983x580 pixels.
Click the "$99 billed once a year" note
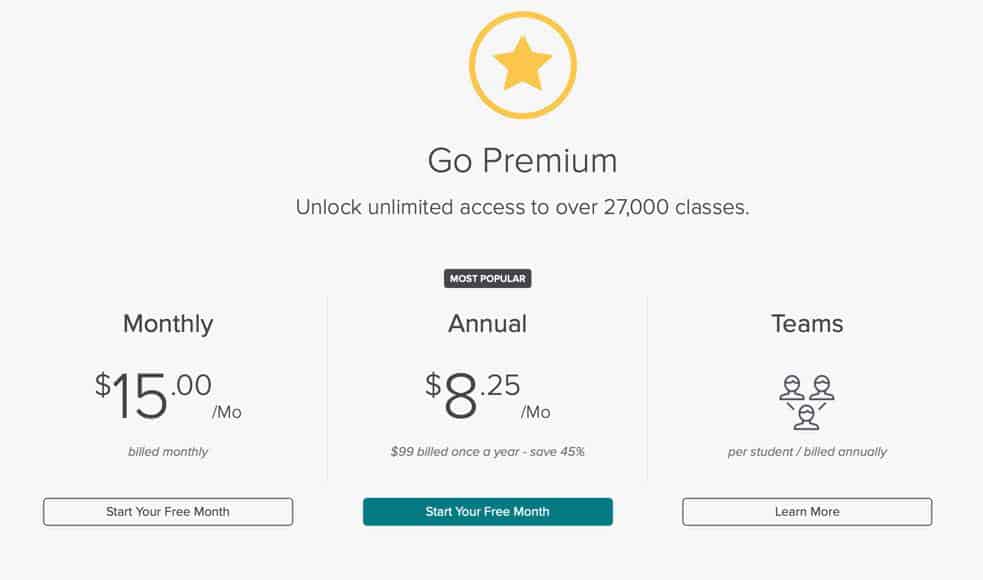click(x=487, y=452)
